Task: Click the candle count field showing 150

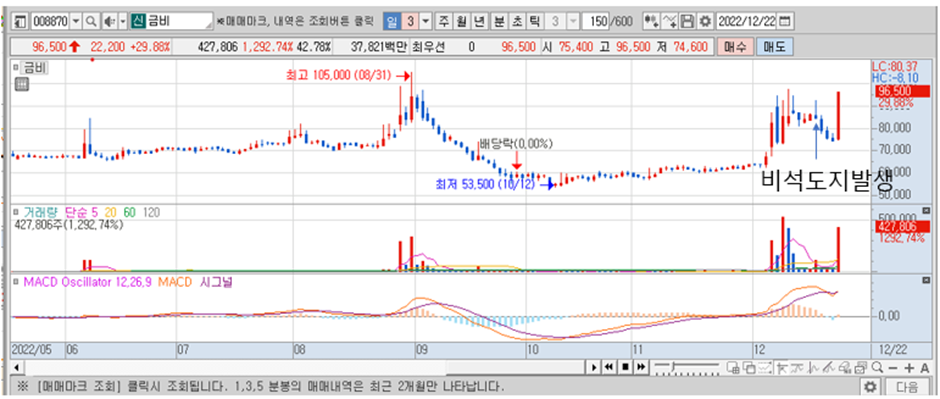Action: tap(596, 22)
